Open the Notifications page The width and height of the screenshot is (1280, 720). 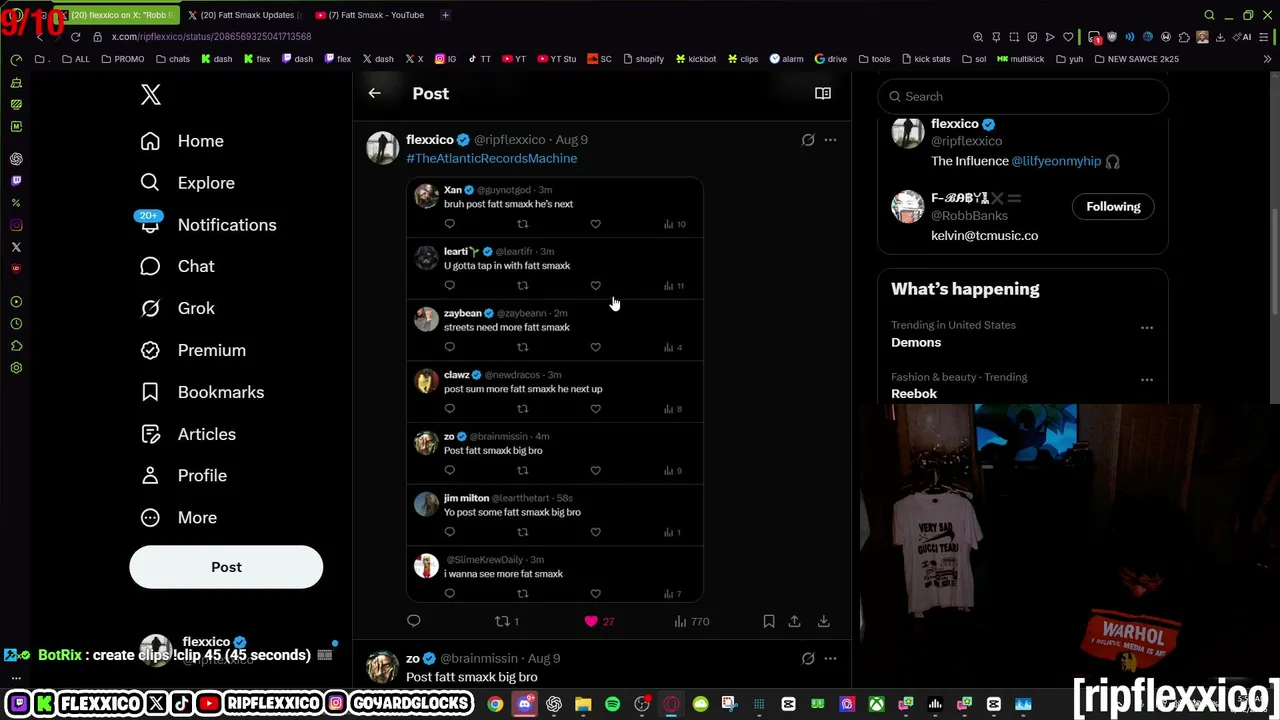[207, 225]
